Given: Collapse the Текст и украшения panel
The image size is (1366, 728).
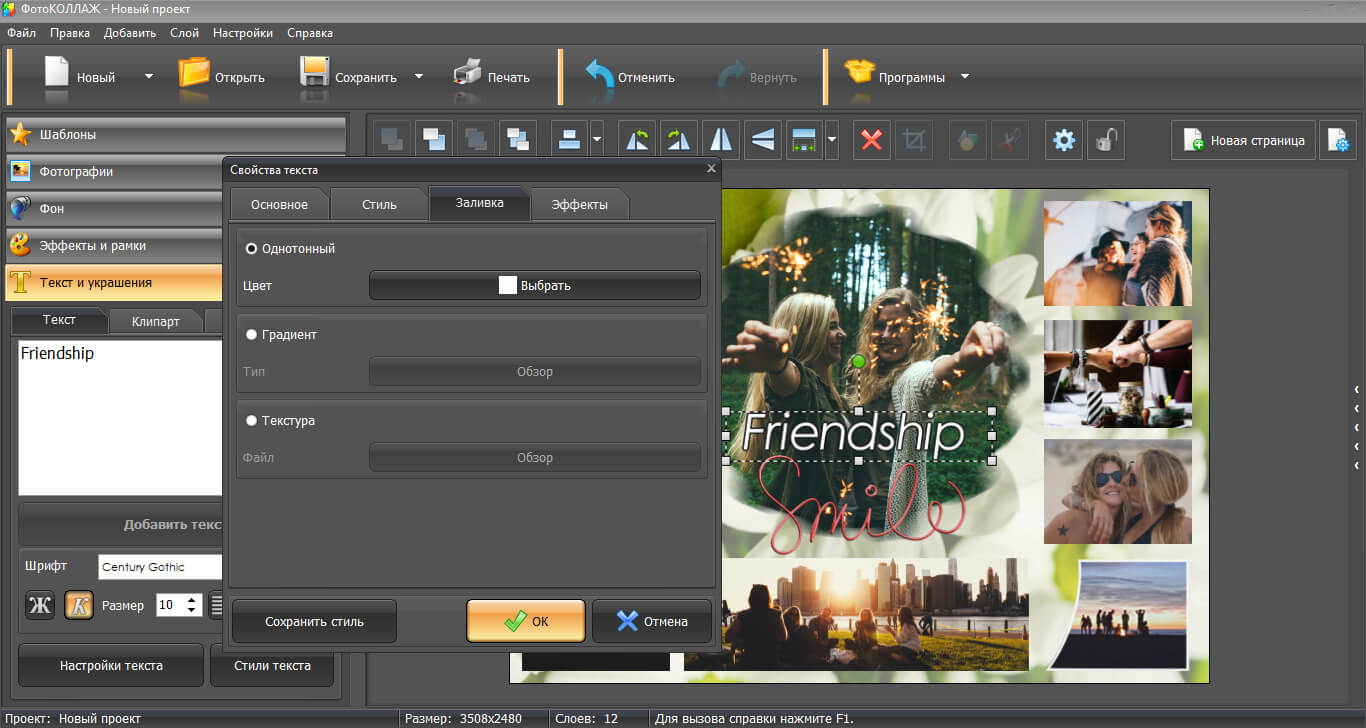Looking at the screenshot, I should click(114, 282).
